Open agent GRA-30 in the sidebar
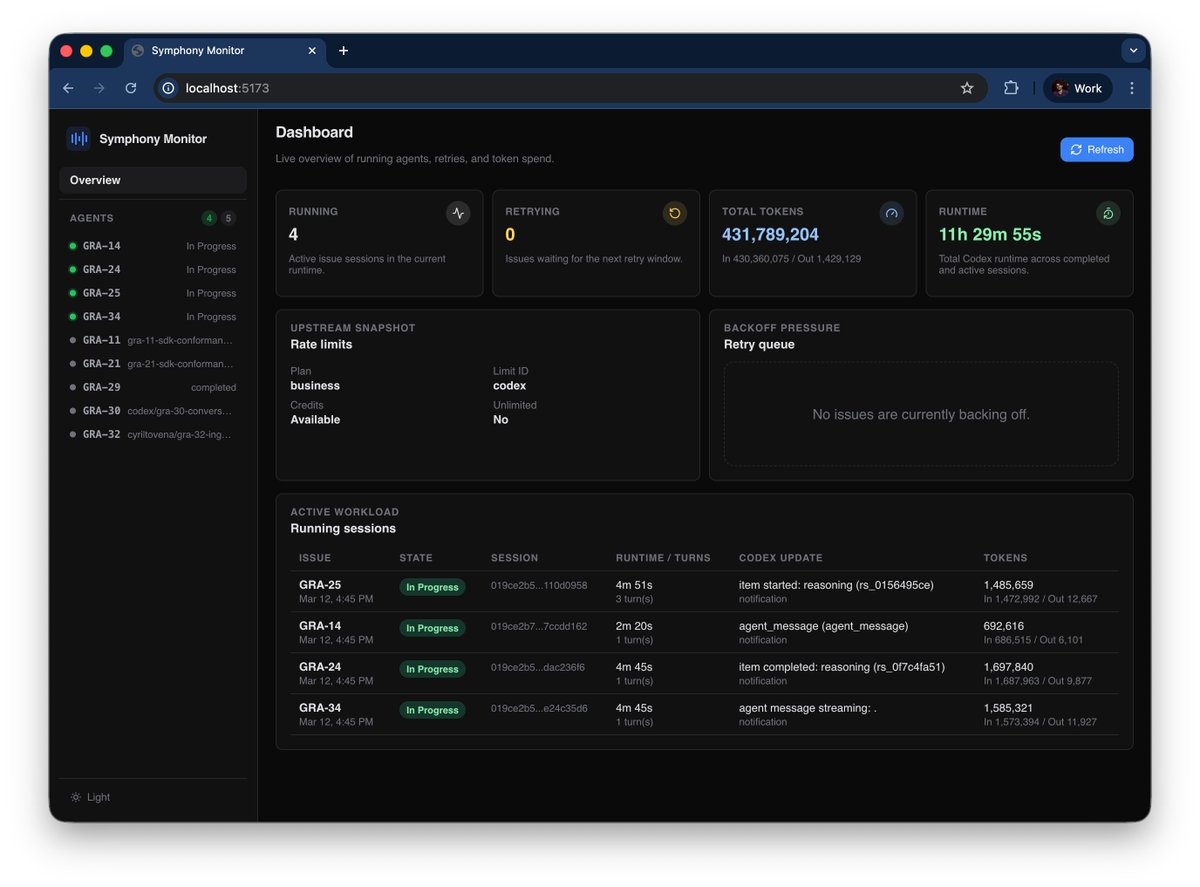The image size is (1200, 887). click(x=153, y=410)
